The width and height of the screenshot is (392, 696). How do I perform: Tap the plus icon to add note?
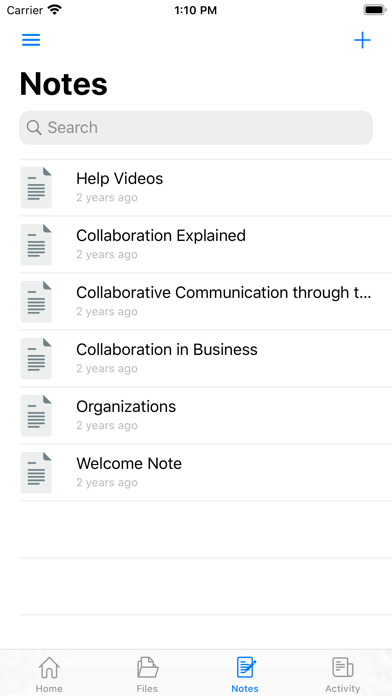coord(362,40)
